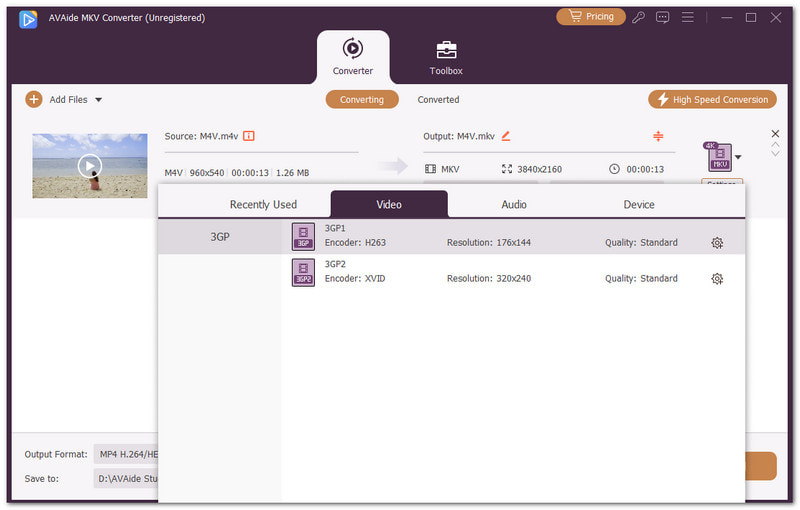The height and width of the screenshot is (510, 800).
Task: Show source info icon next to M4V.m4v
Action: [248, 136]
